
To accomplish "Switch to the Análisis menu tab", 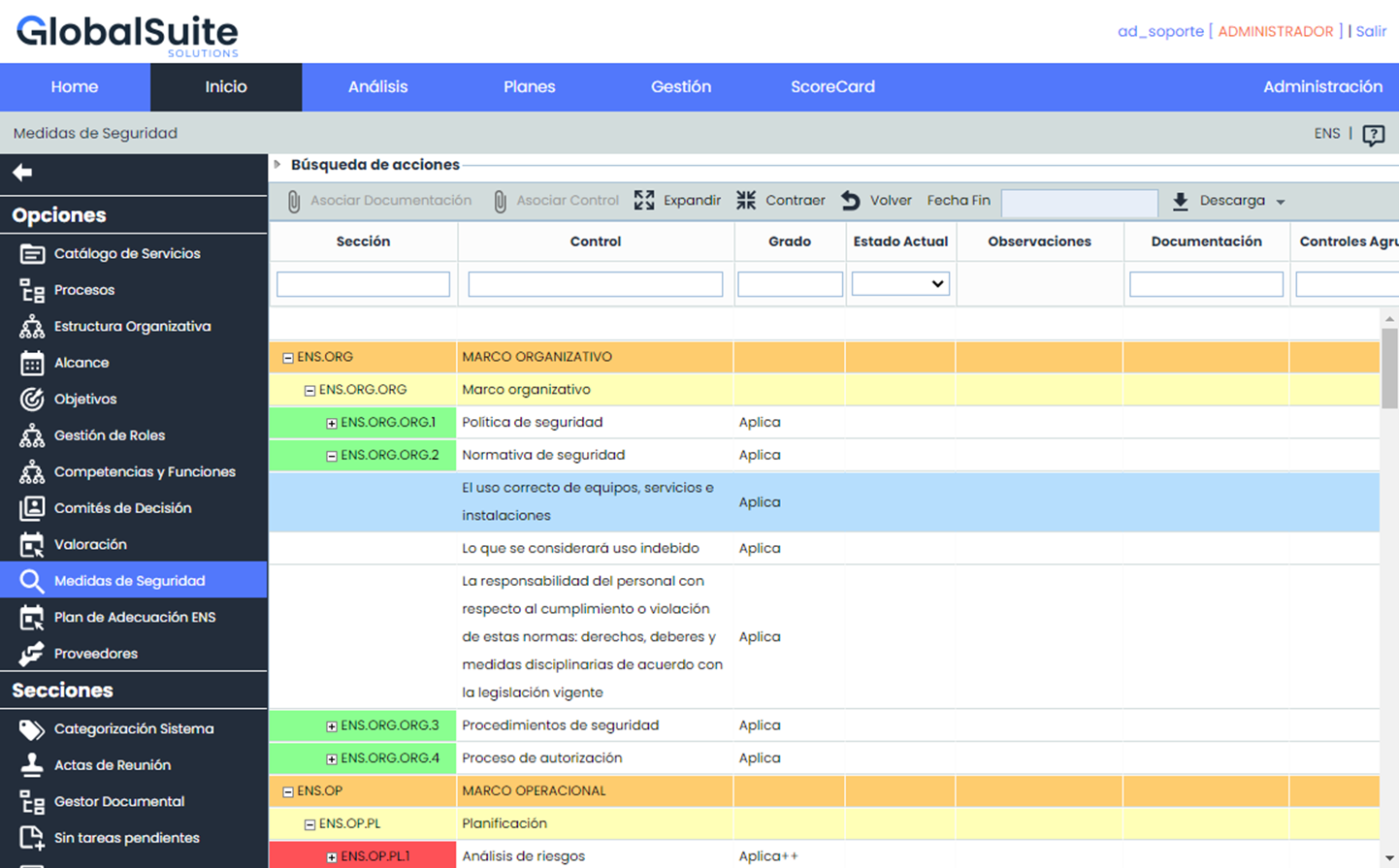I will [377, 87].
